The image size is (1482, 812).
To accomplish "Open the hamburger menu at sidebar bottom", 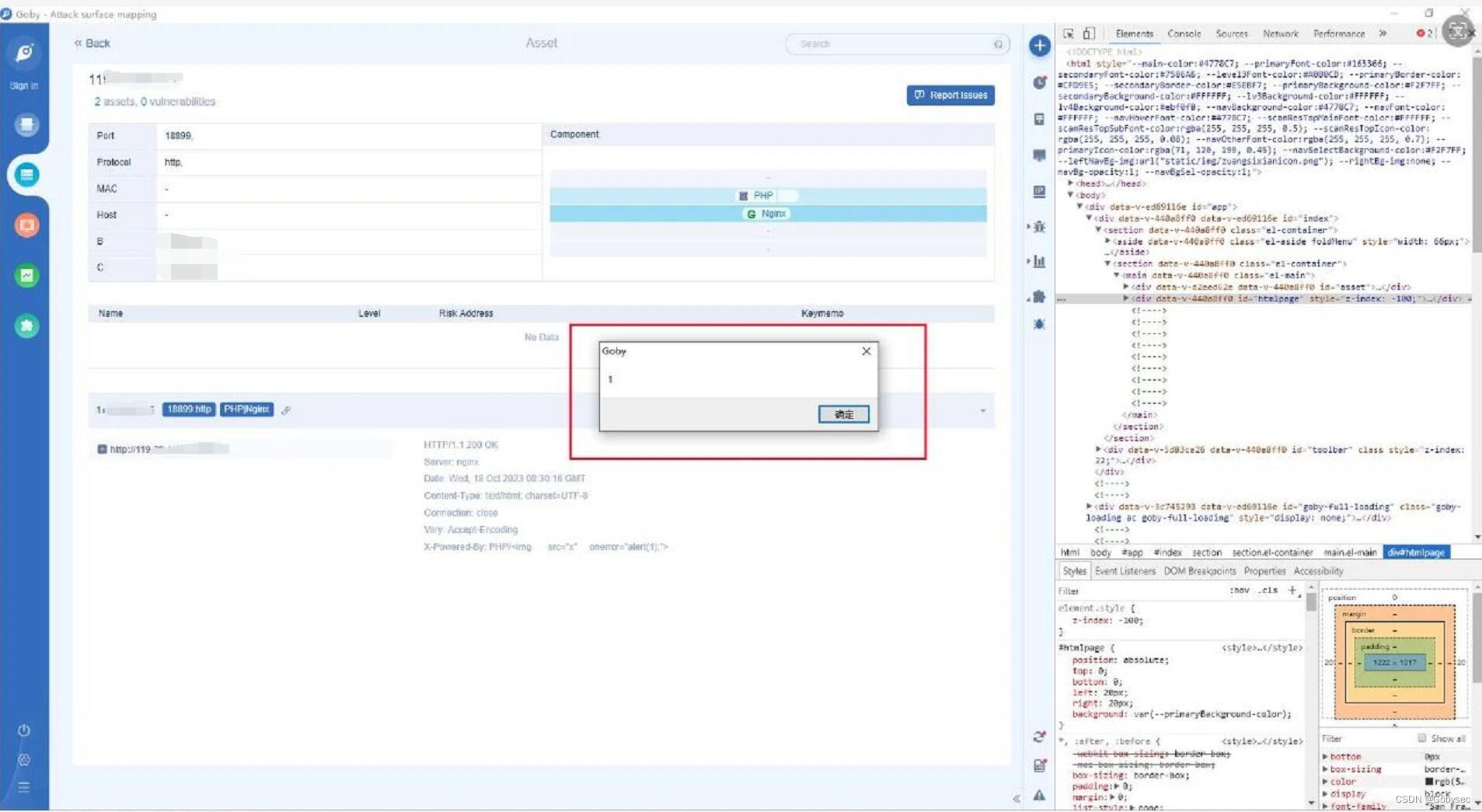I will pyautogui.click(x=24, y=787).
